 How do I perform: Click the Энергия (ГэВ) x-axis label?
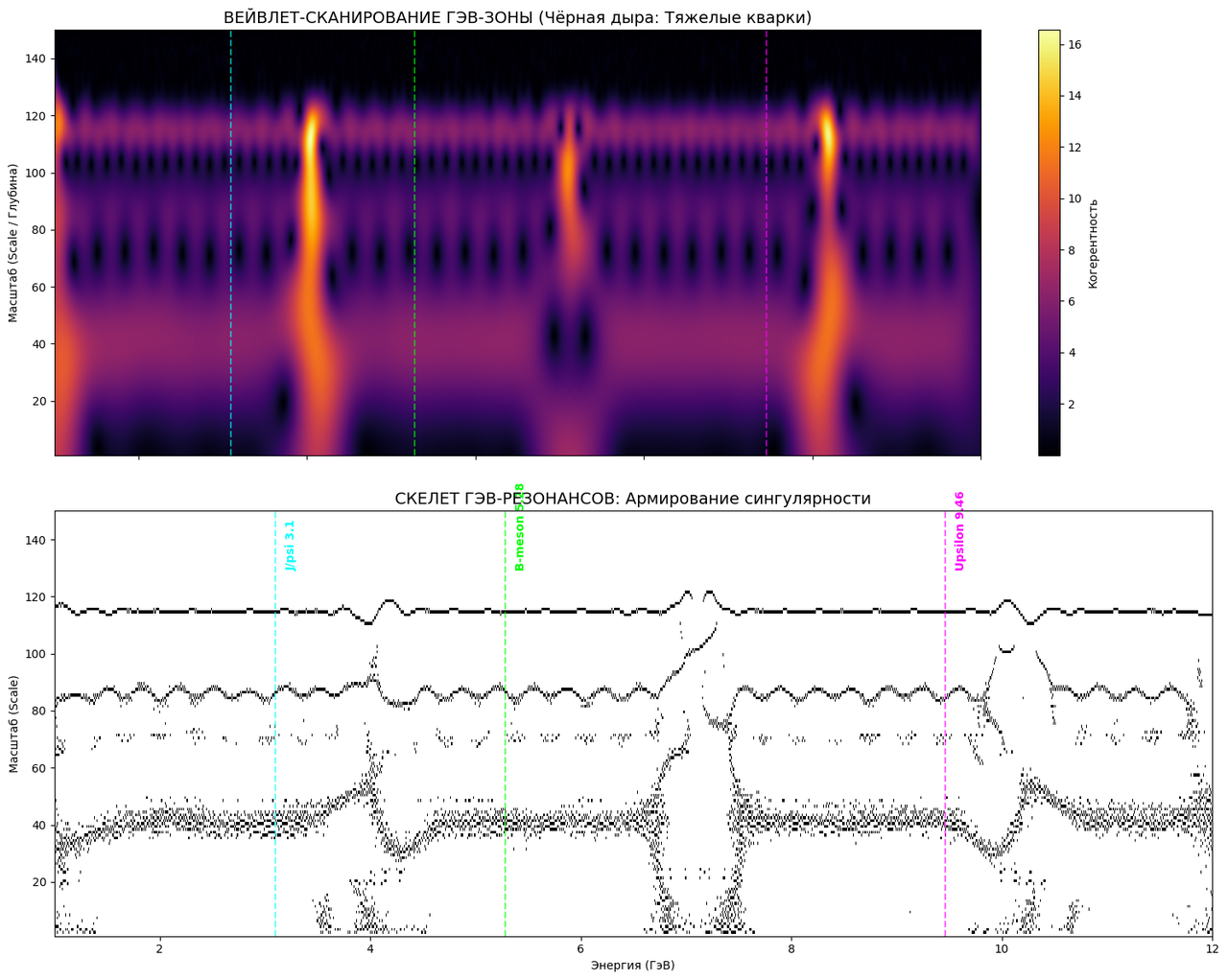[x=632, y=965]
